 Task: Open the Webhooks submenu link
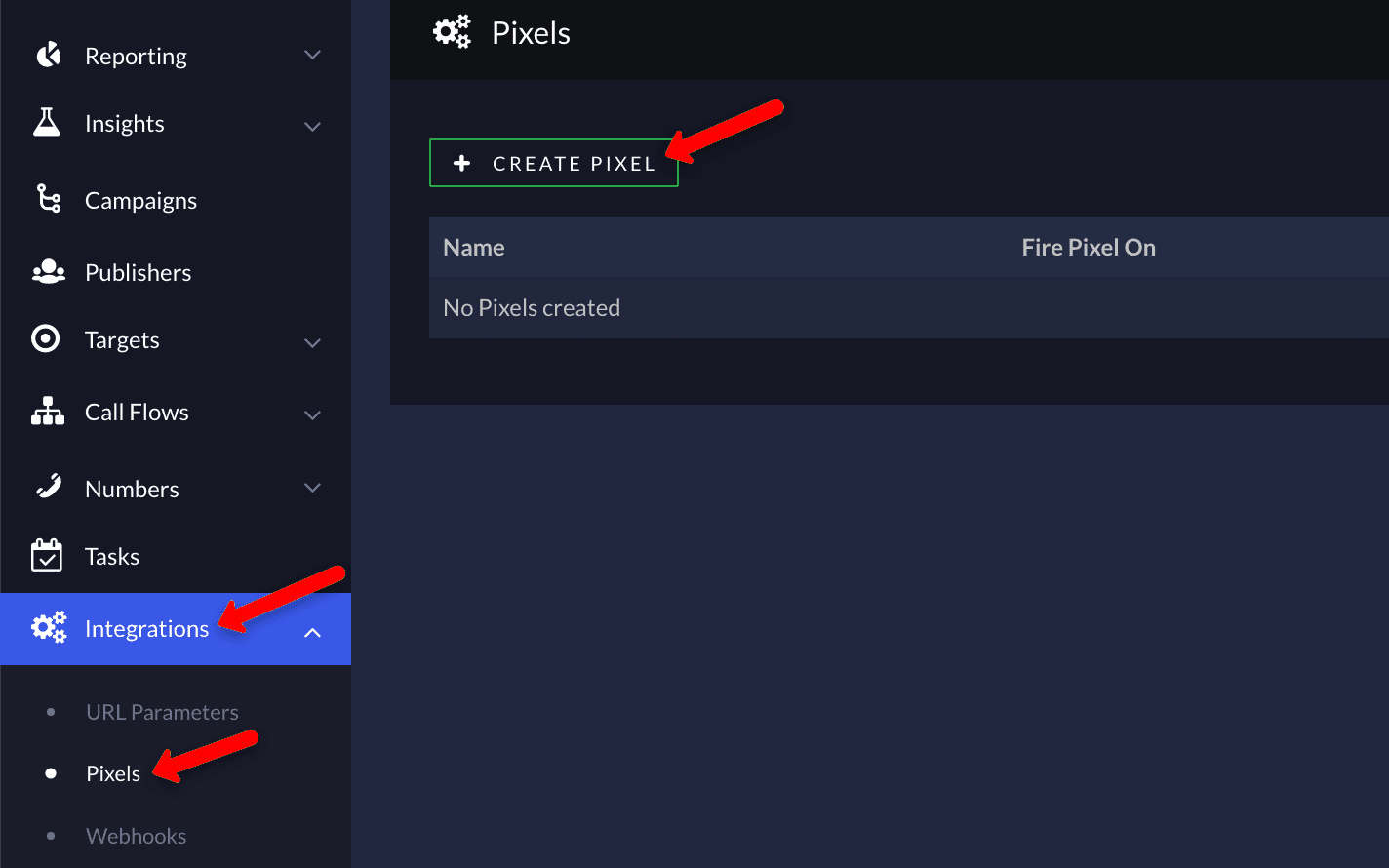click(136, 836)
